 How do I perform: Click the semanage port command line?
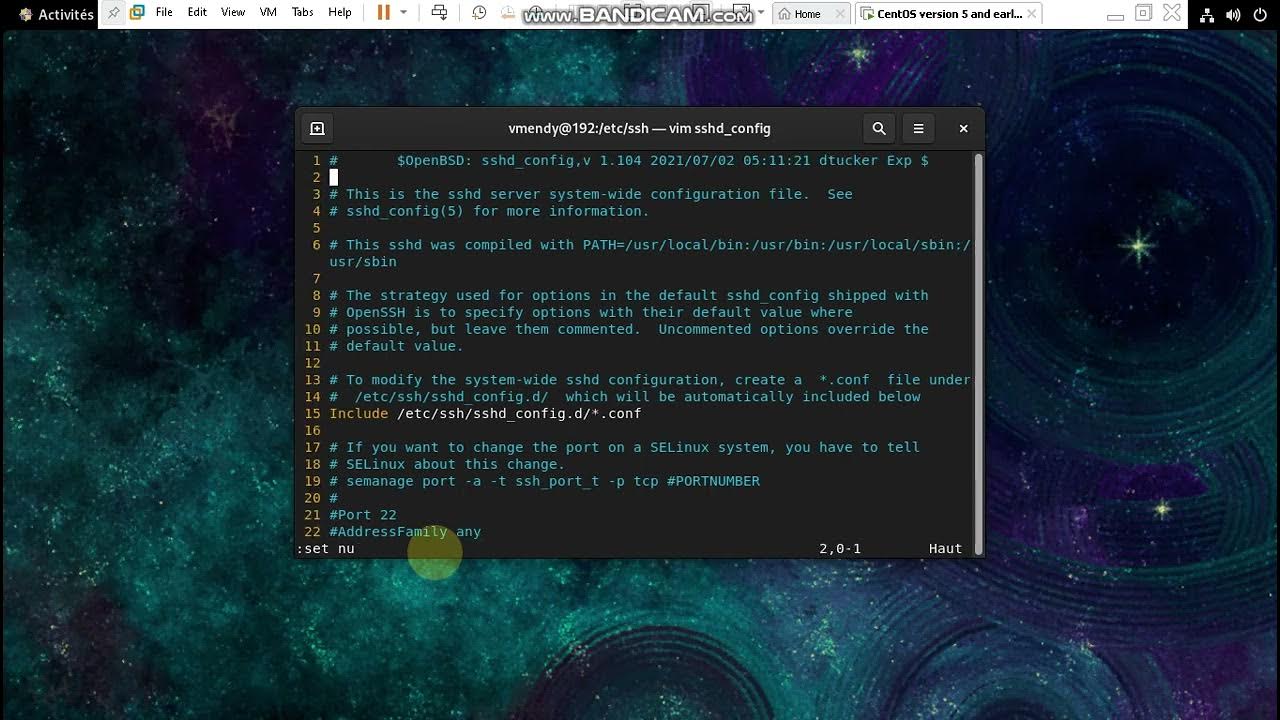[x=544, y=481]
